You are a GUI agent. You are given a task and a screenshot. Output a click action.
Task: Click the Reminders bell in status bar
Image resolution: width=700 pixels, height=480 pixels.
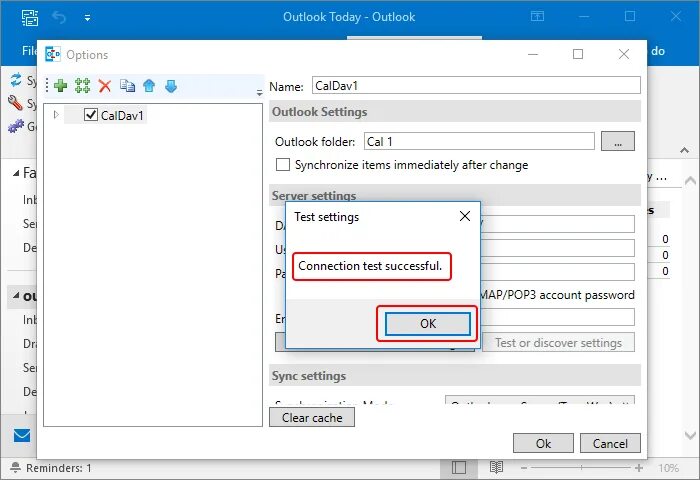16,467
